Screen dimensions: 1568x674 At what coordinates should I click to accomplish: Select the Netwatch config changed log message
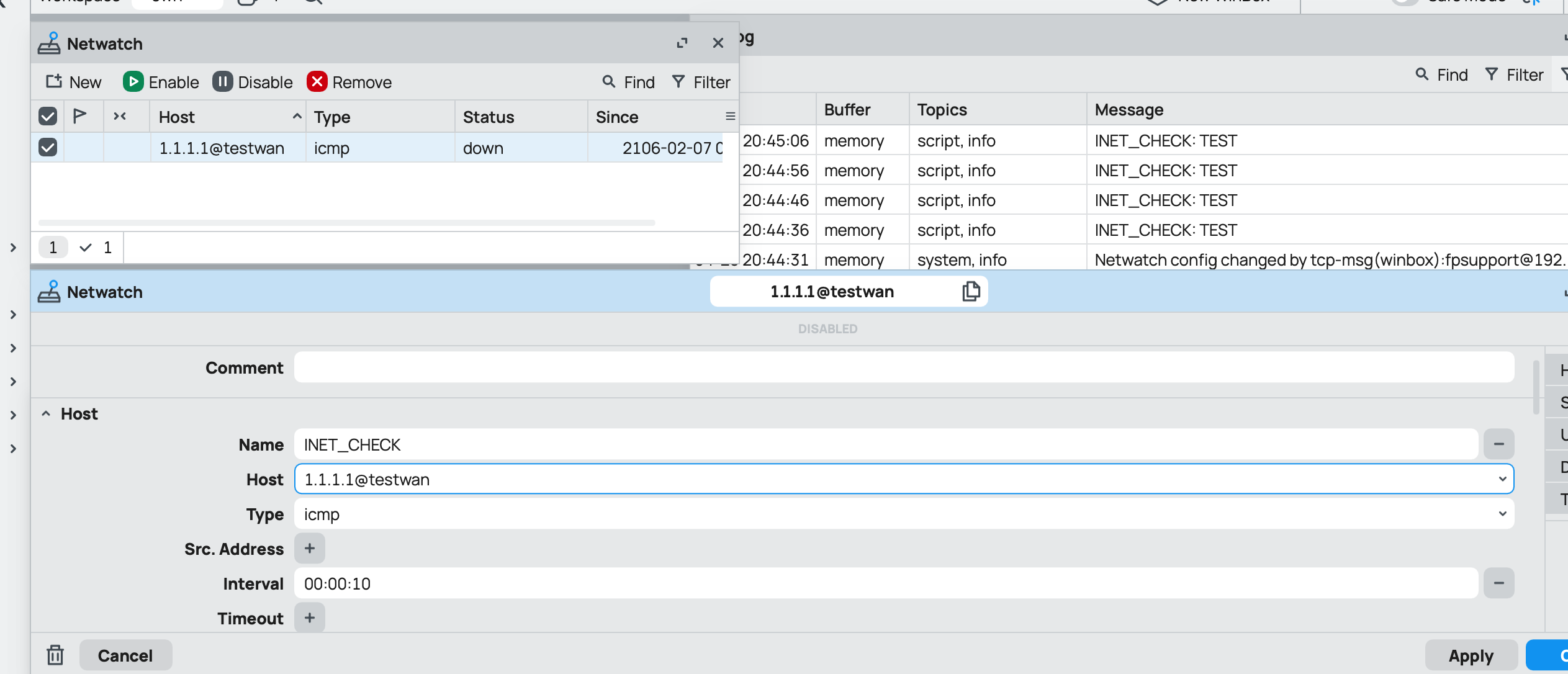1330,259
